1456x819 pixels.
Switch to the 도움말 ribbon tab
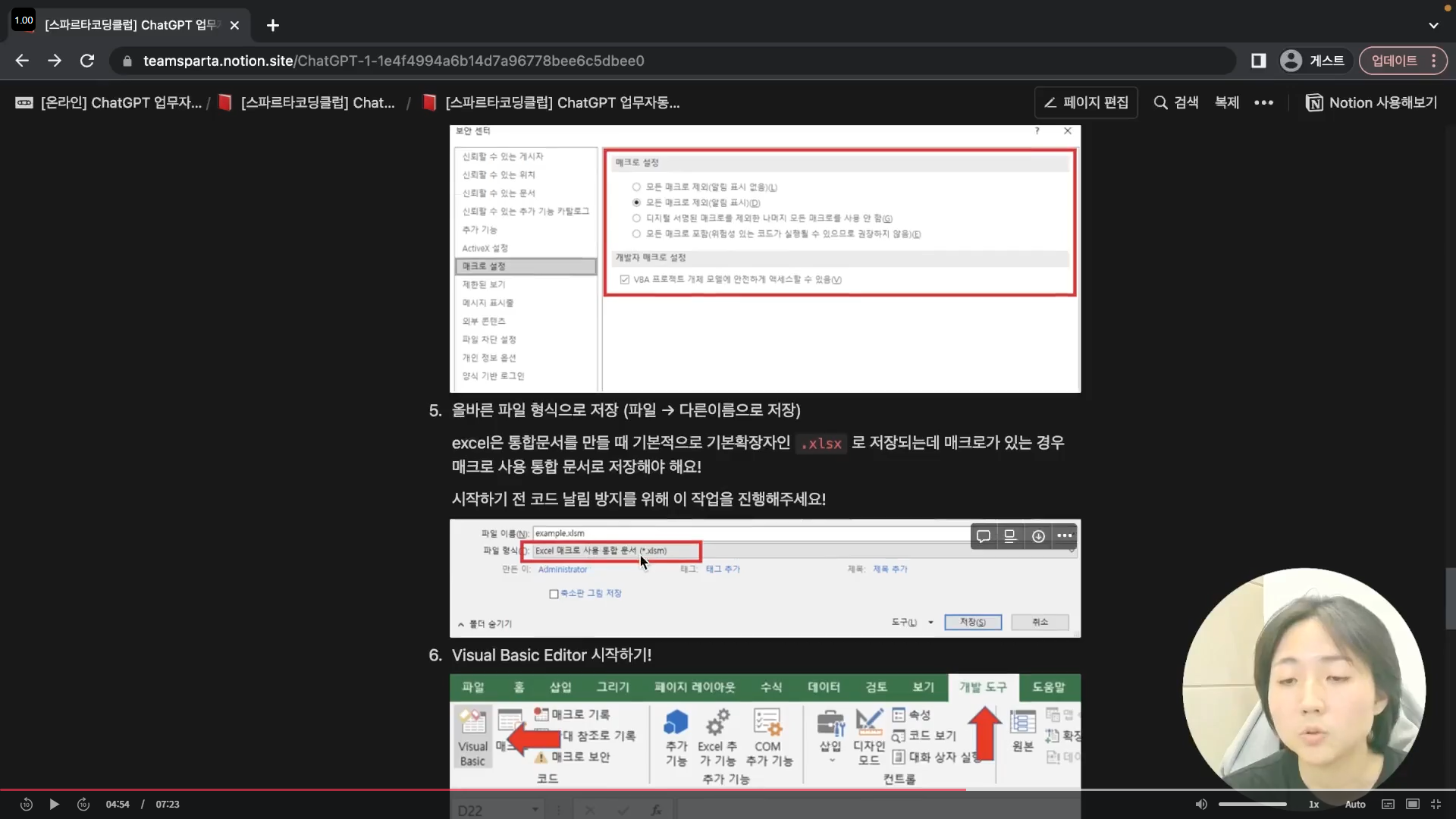point(1049,687)
